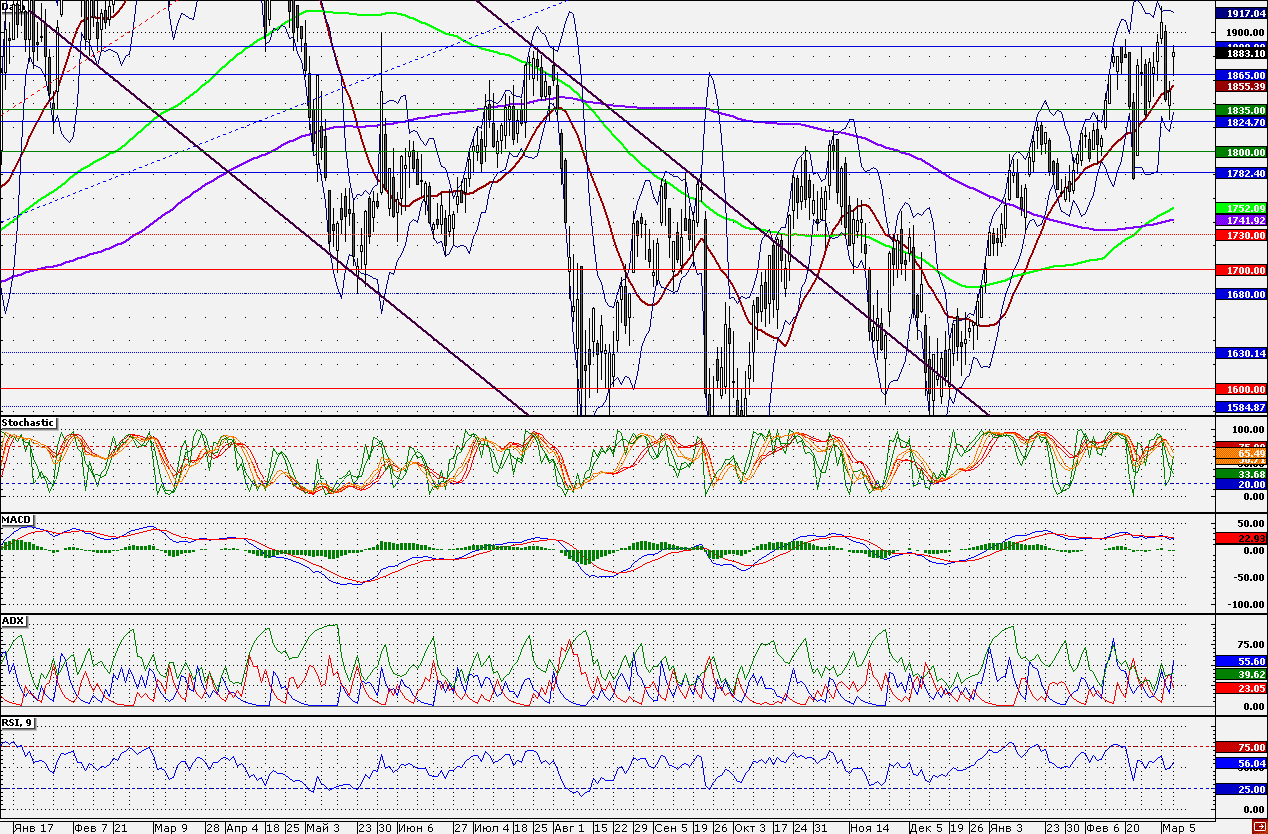The height and width of the screenshot is (834, 1268).
Task: Select the Авг 1 date marker
Action: click(x=567, y=828)
